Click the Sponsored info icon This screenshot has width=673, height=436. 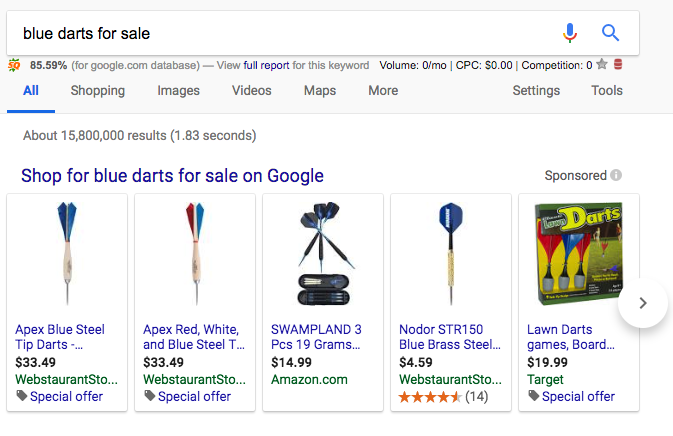[616, 176]
